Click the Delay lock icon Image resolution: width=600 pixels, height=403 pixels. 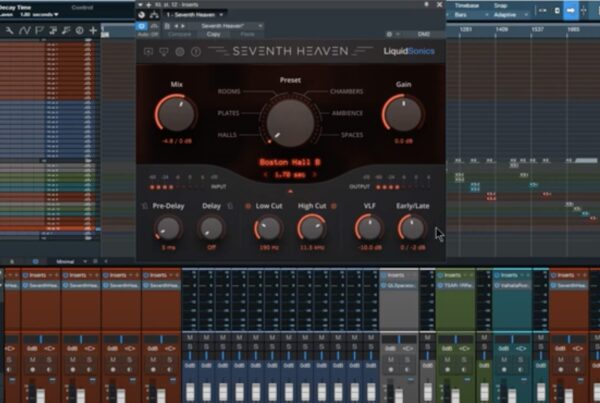click(x=230, y=206)
